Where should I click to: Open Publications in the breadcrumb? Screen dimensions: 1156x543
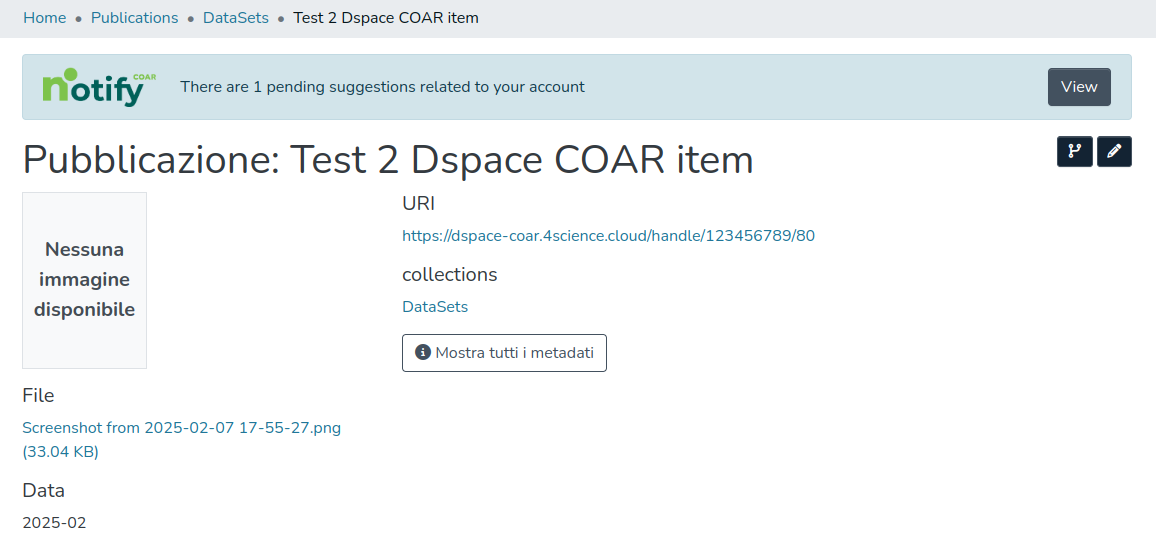pyautogui.click(x=134, y=18)
